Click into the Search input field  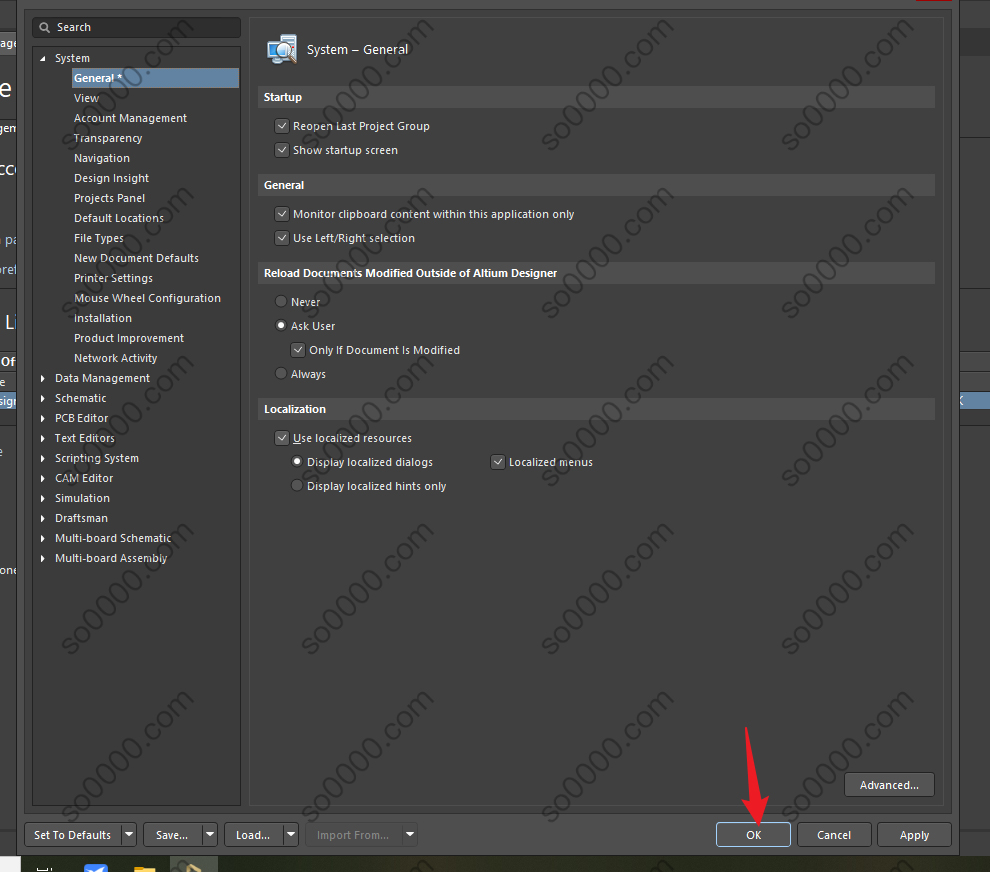click(137, 27)
